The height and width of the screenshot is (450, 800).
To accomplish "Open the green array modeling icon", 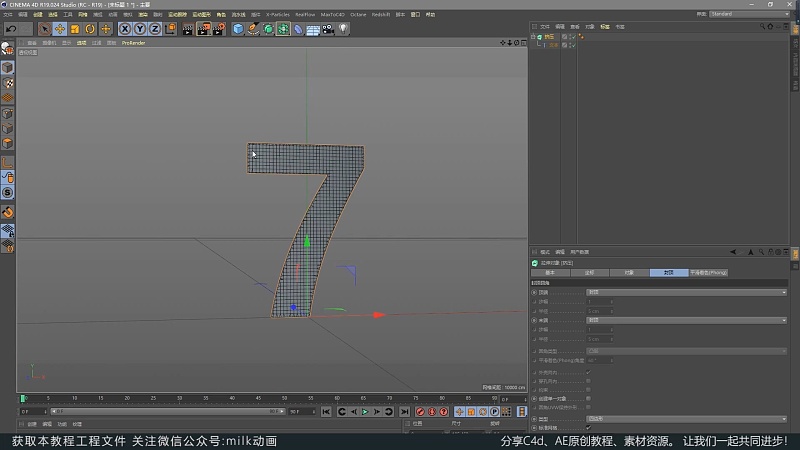I will [x=283, y=29].
